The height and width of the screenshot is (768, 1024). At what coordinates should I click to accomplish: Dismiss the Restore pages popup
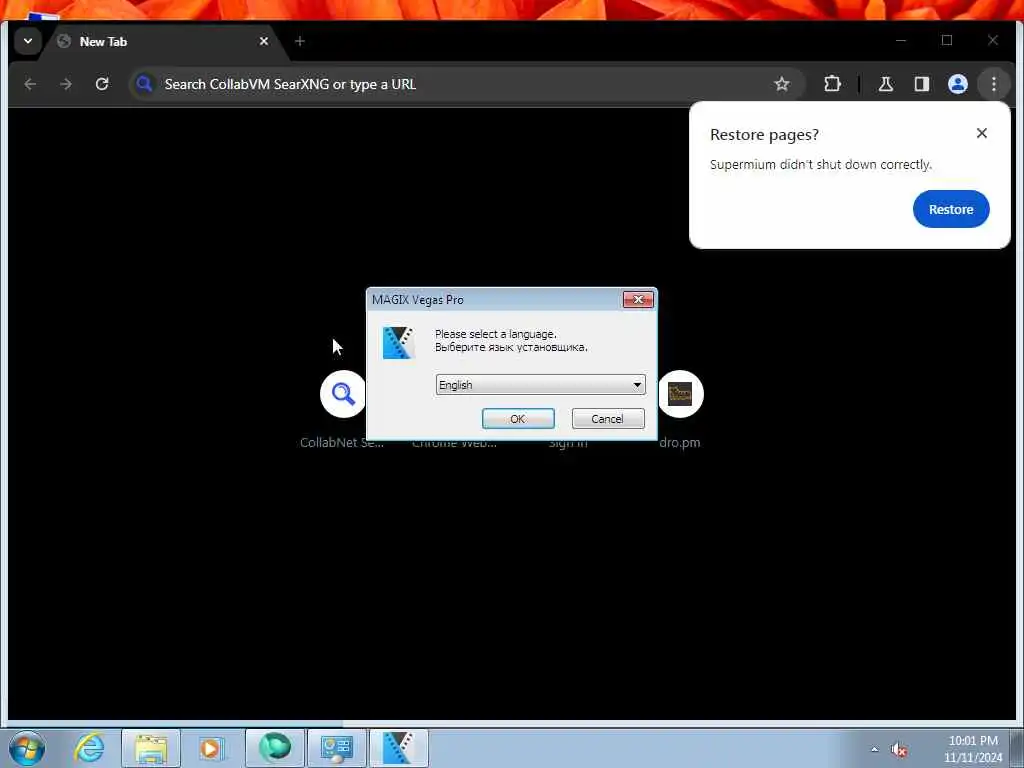tap(981, 133)
